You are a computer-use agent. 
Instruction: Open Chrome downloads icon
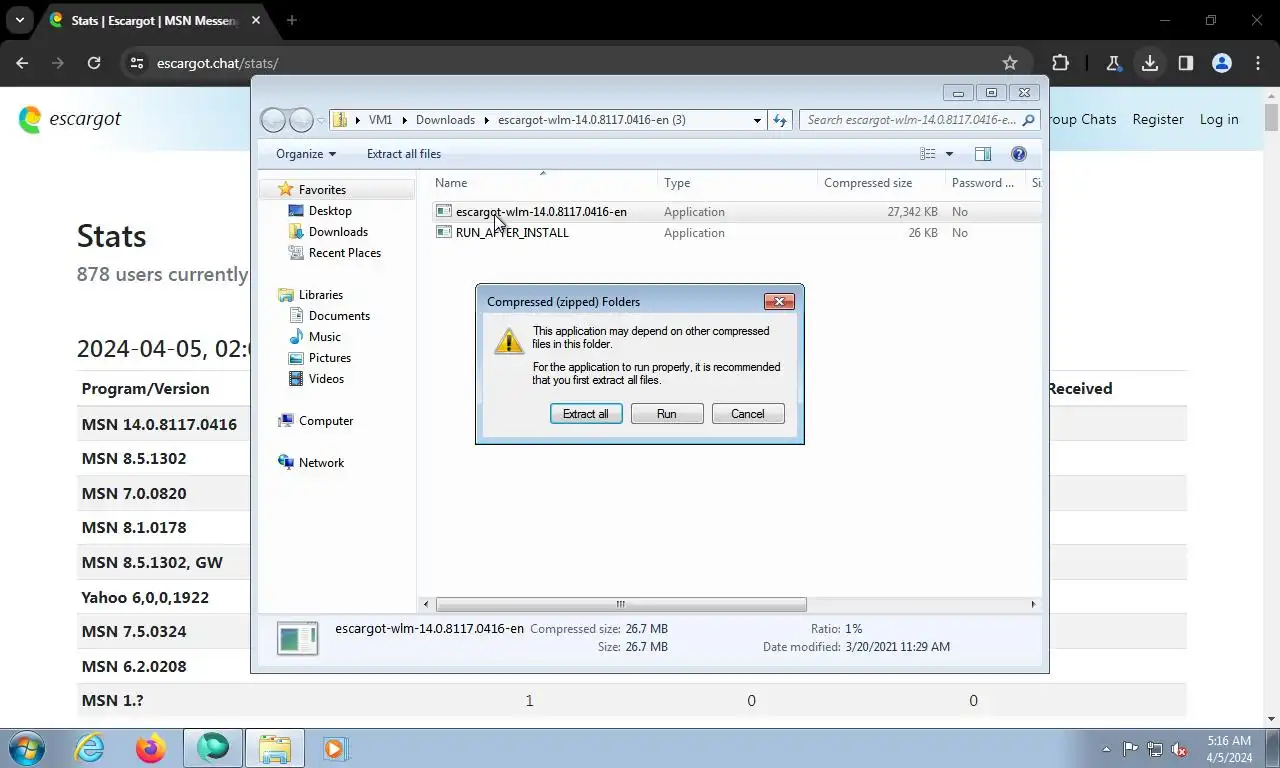coord(1150,63)
